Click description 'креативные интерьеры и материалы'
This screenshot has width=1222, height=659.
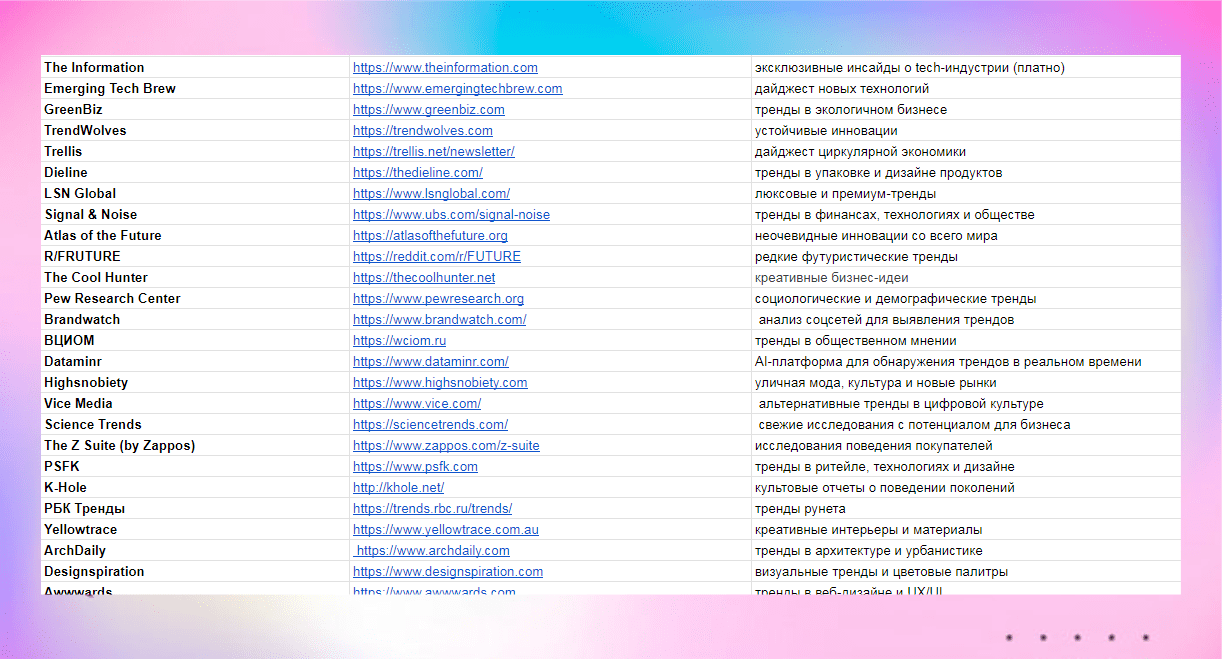click(868, 530)
